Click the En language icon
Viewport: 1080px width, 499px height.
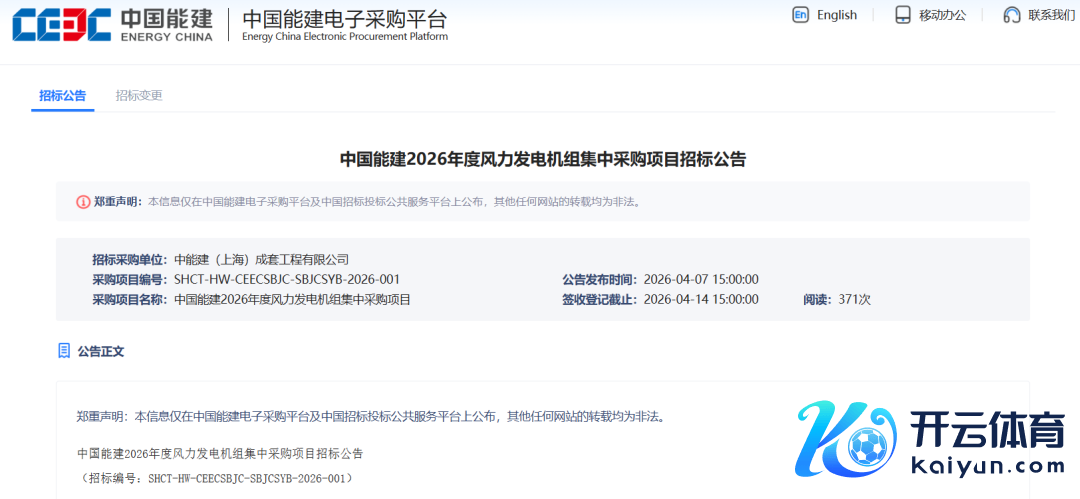(x=800, y=15)
